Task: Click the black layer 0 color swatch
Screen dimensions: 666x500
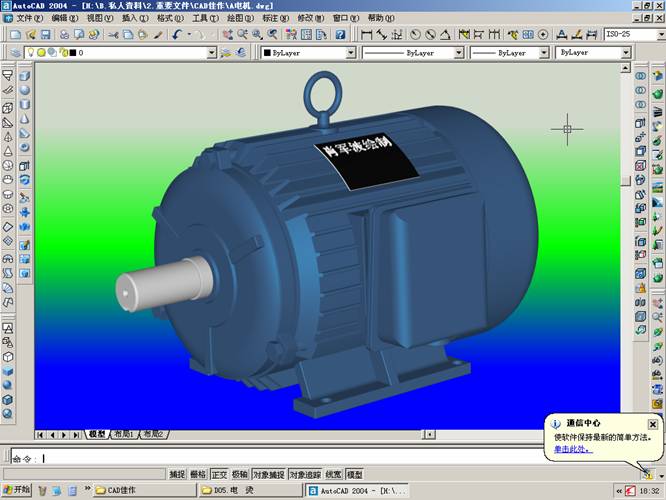Action: pos(73,53)
